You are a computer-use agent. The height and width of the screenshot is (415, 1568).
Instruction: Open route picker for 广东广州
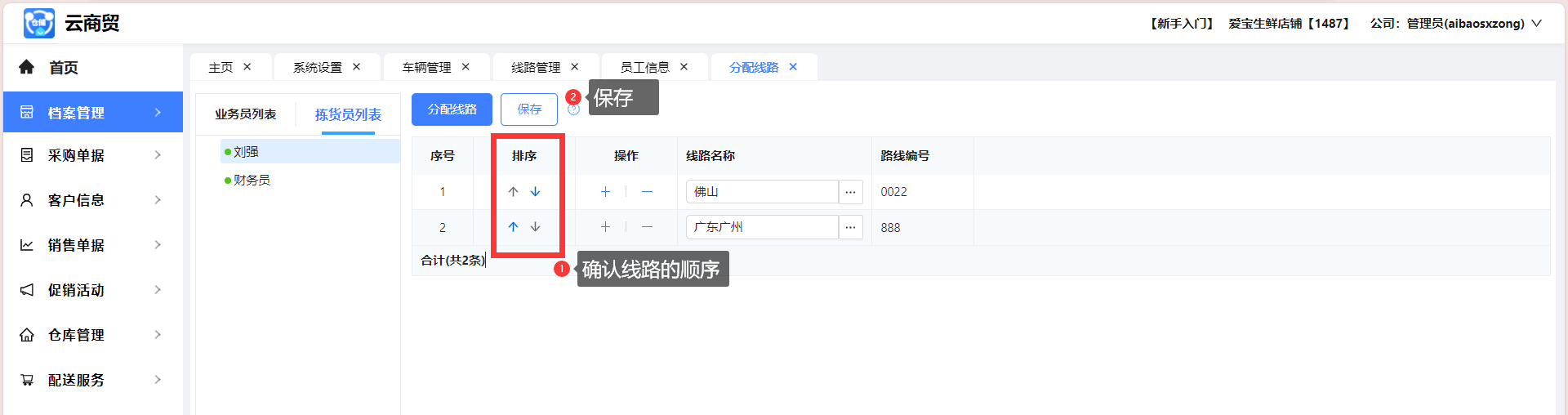tap(850, 227)
